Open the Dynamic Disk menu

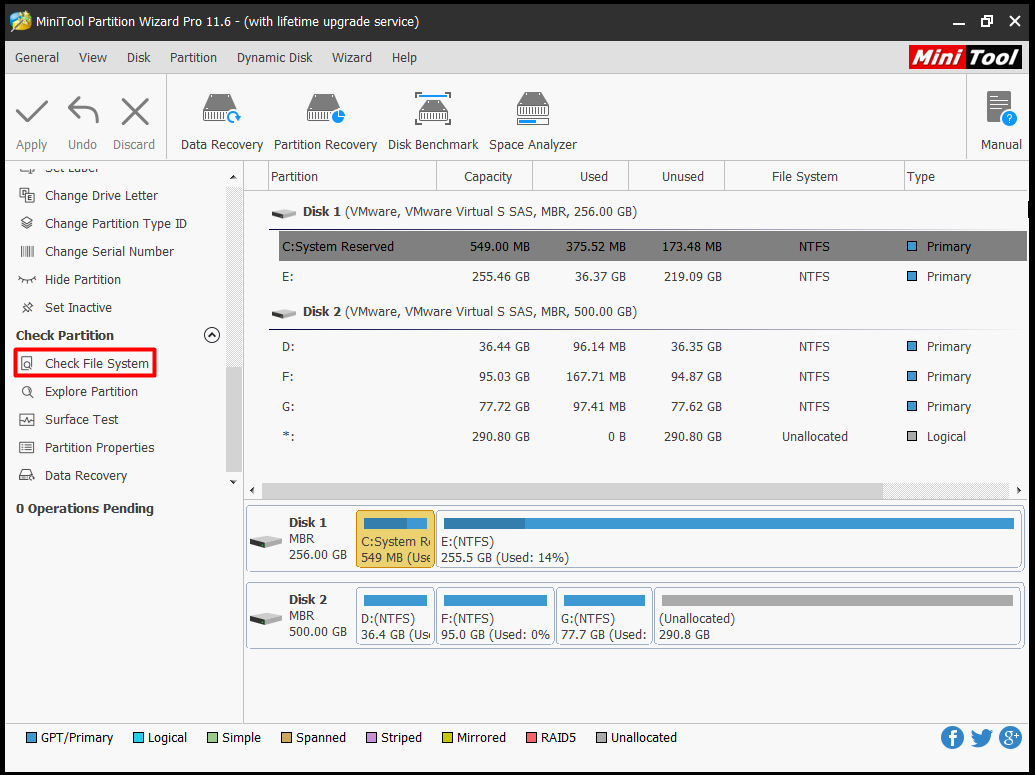pos(275,57)
